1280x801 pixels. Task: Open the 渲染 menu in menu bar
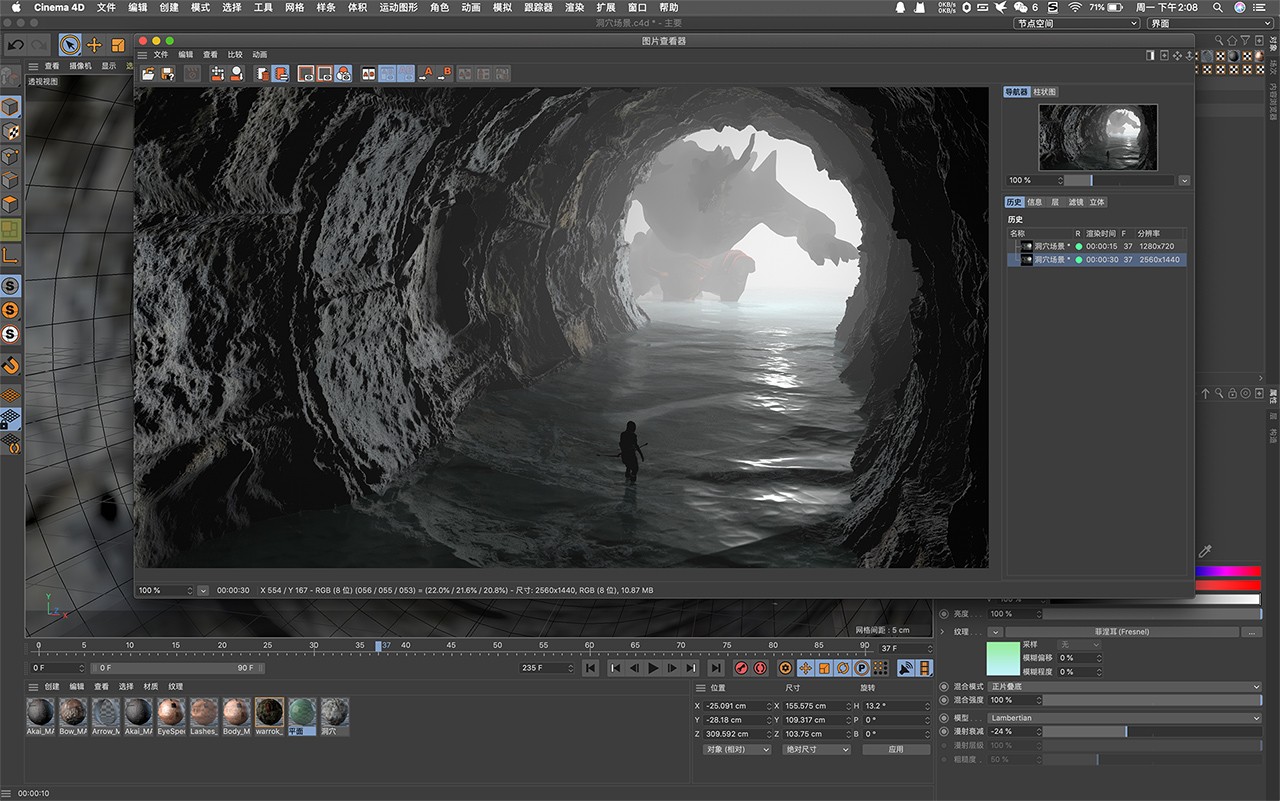click(574, 7)
